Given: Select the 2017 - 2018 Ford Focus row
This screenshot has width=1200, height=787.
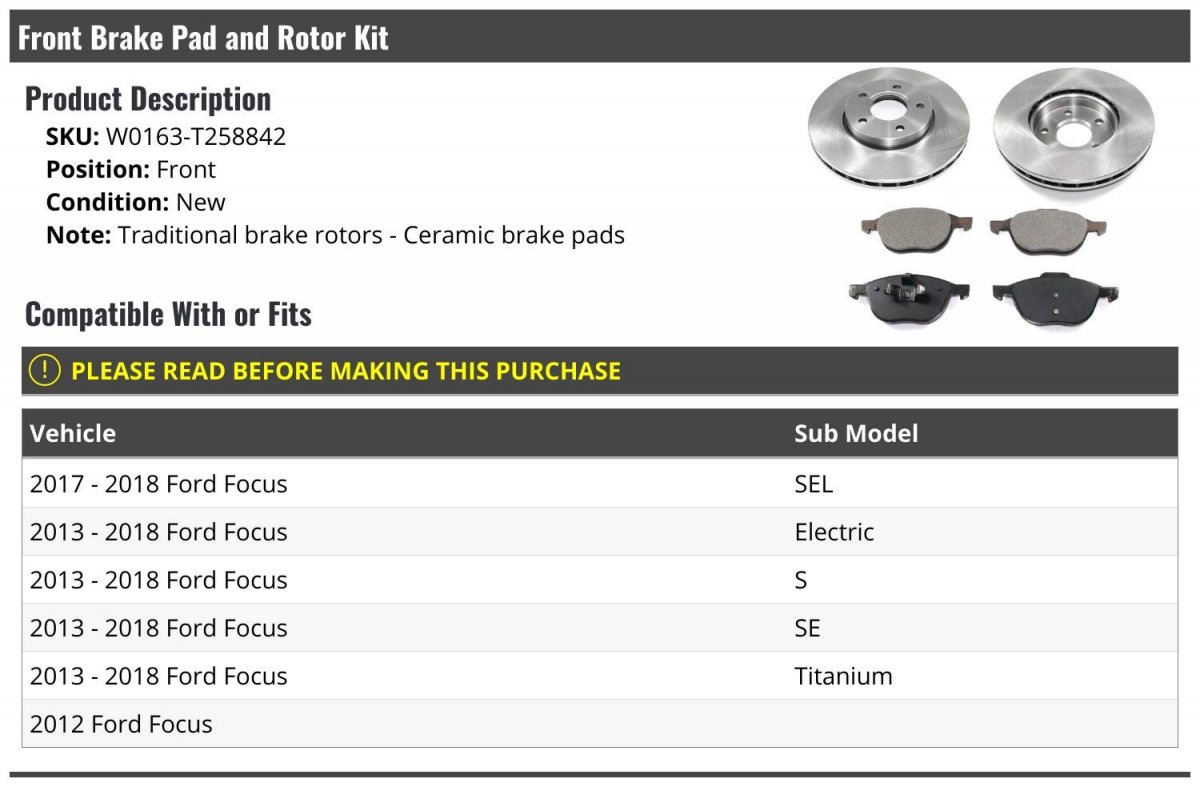Looking at the screenshot, I should (600, 484).
